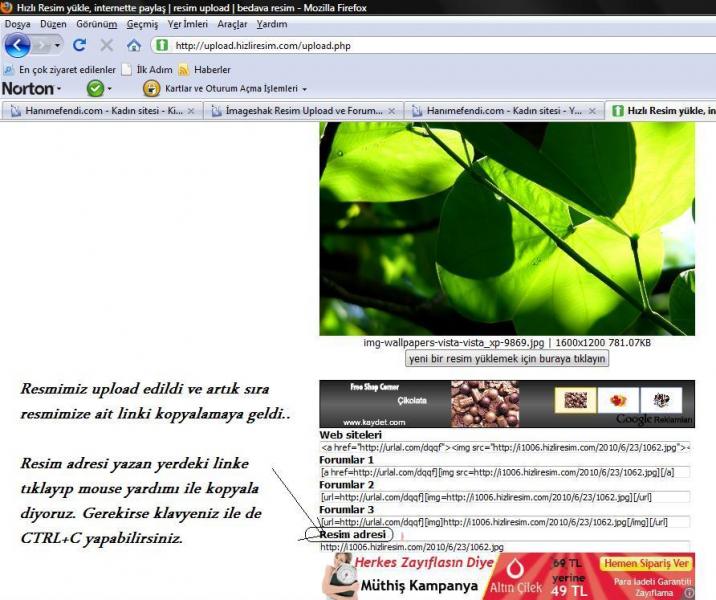Click the Resim adresi URL field
This screenshot has height=600, width=716.
504,547
